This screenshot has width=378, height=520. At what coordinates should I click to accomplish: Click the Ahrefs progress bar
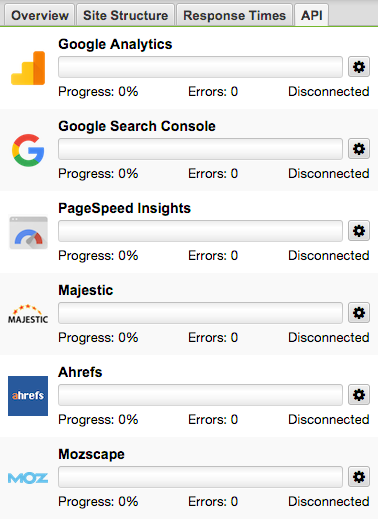tap(200, 395)
